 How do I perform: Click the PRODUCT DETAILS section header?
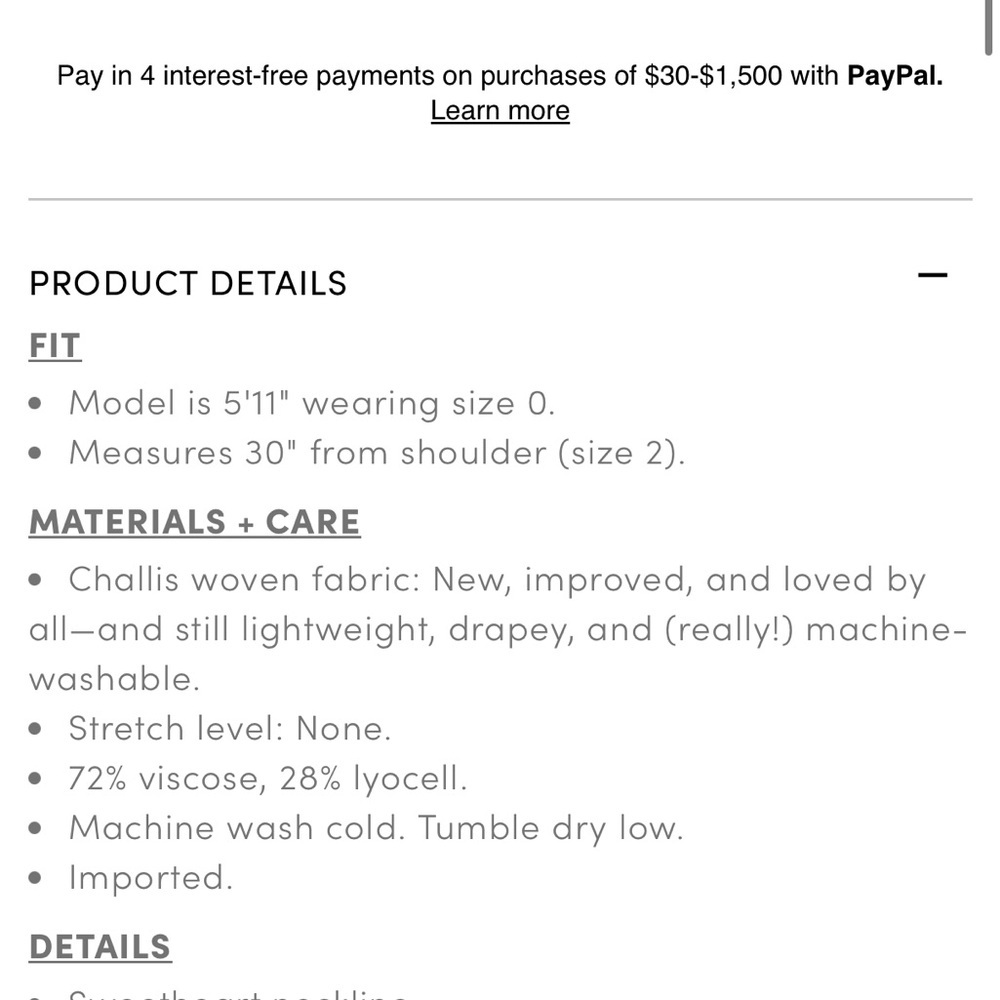point(188,283)
